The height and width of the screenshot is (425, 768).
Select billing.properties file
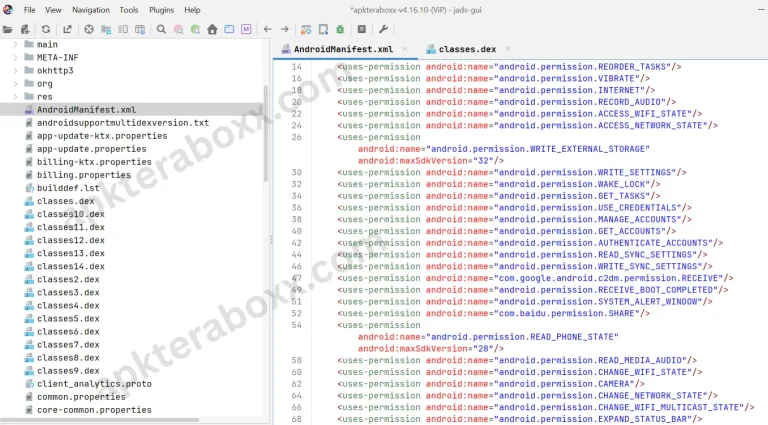click(84, 175)
